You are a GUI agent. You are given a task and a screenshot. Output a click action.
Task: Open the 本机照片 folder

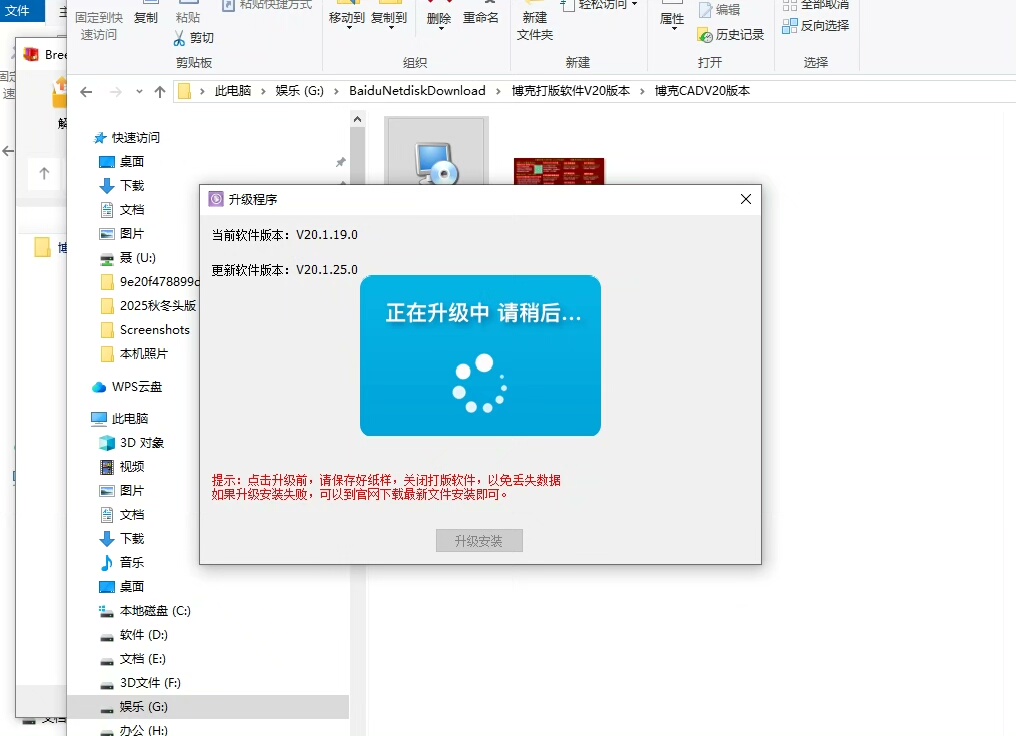coord(143,353)
